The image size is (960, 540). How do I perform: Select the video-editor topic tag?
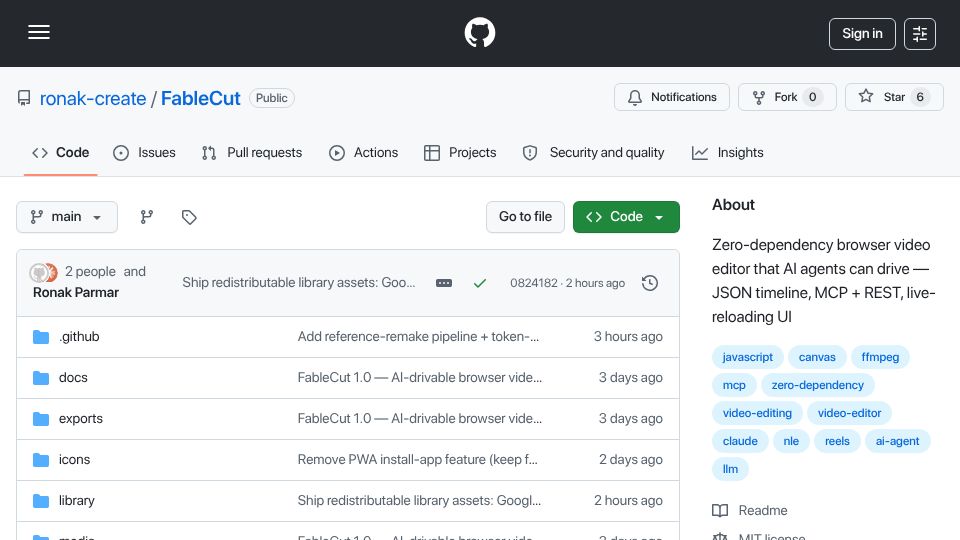[x=849, y=413]
